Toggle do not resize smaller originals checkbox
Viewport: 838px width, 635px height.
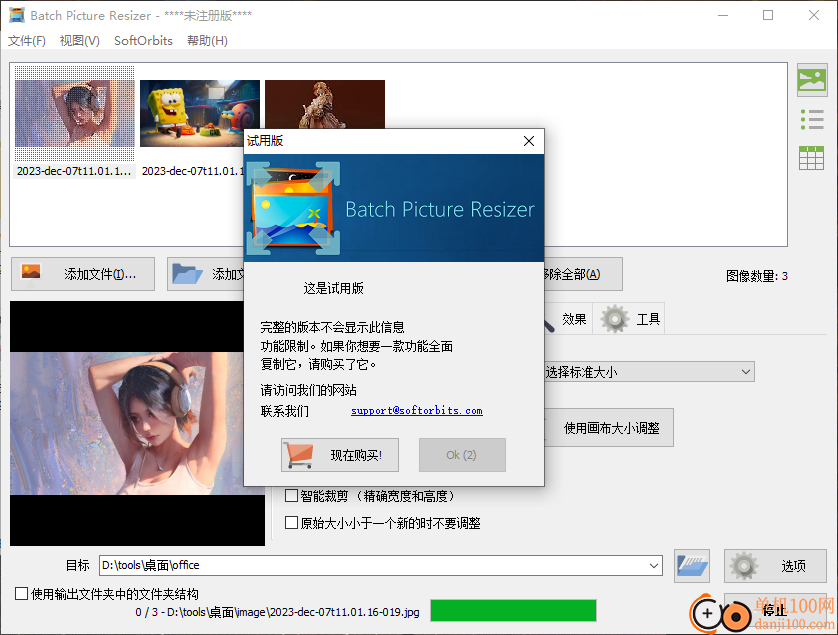click(x=291, y=522)
